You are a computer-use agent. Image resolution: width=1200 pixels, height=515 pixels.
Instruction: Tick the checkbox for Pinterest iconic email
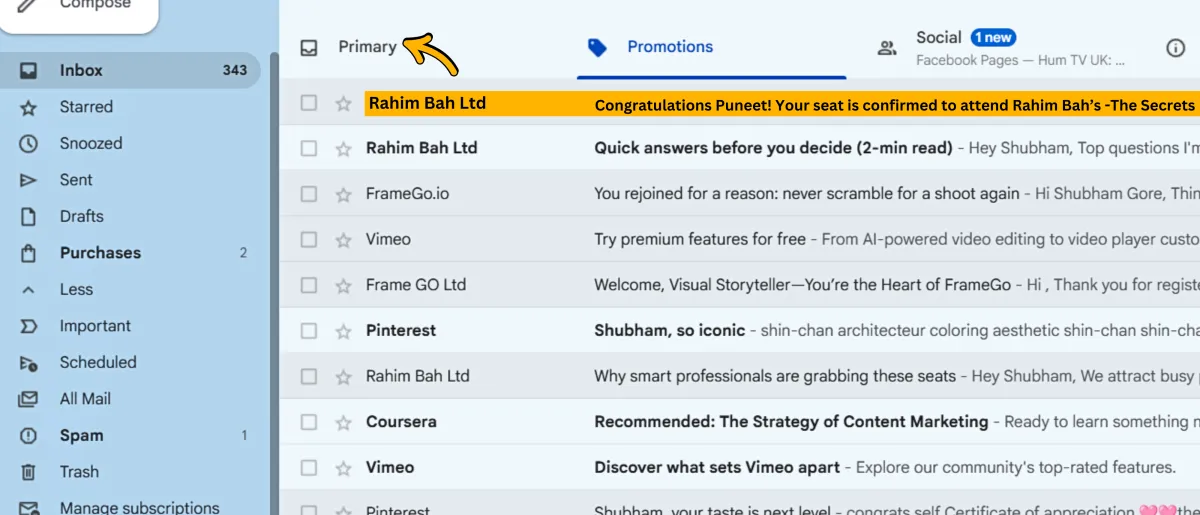point(309,331)
